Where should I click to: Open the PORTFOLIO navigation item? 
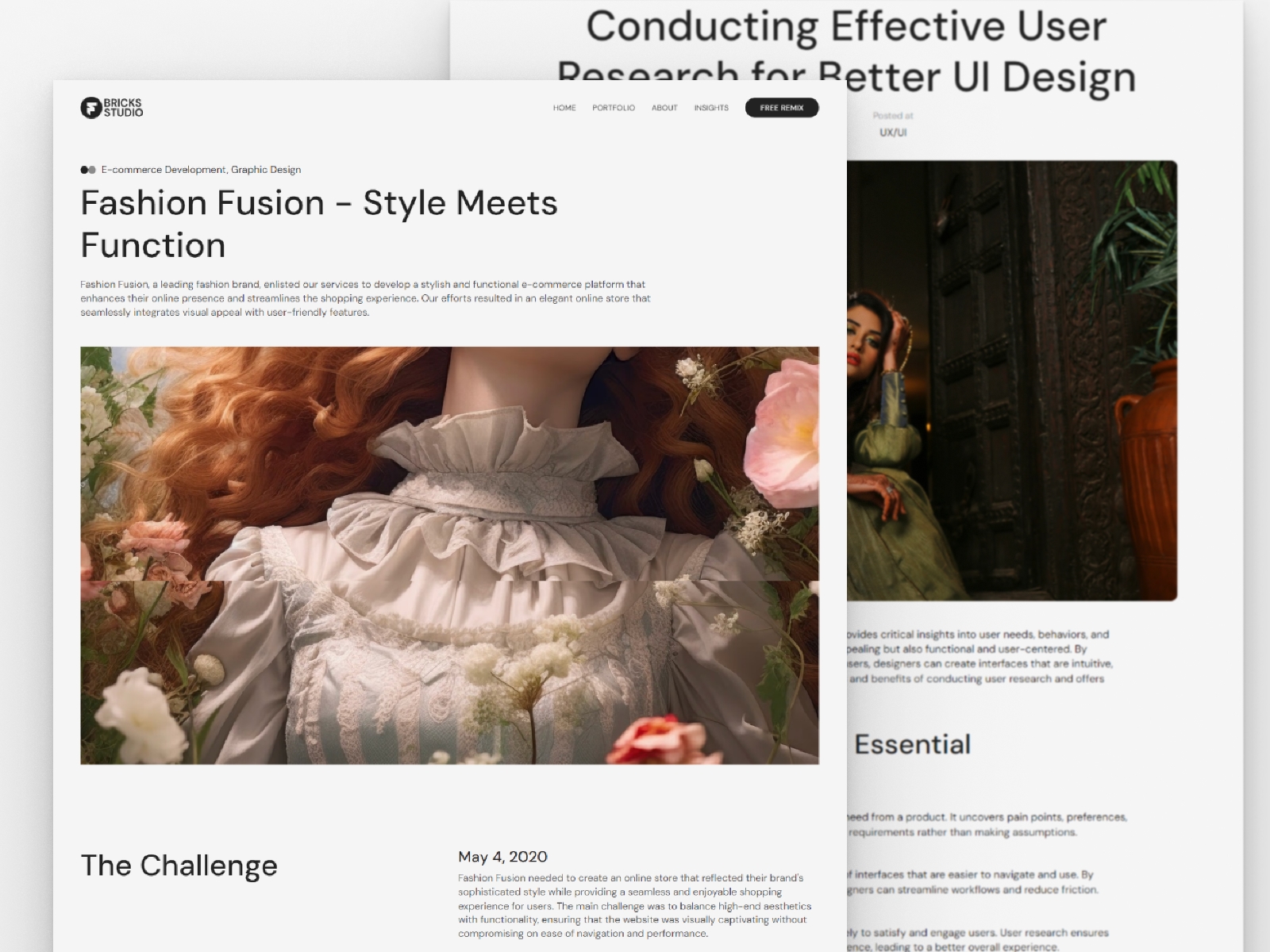[612, 108]
